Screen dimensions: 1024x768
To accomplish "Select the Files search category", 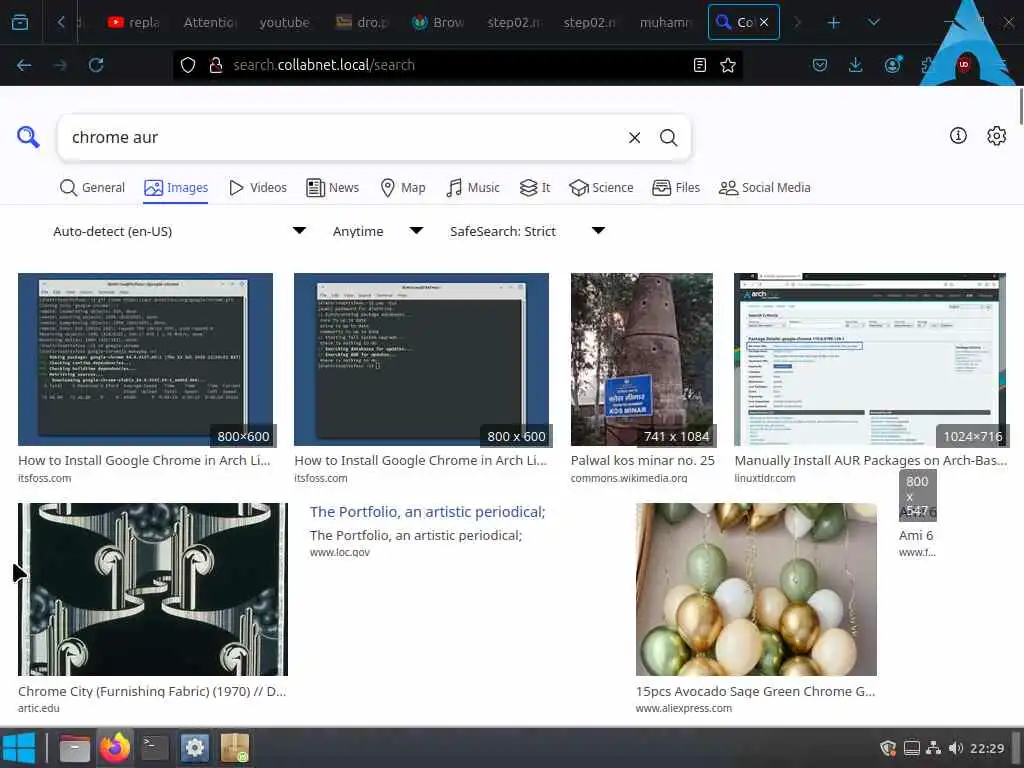I will [676, 187].
